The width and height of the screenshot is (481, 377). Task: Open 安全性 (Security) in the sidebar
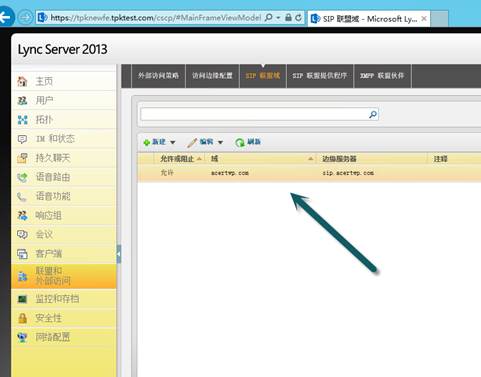click(63, 318)
